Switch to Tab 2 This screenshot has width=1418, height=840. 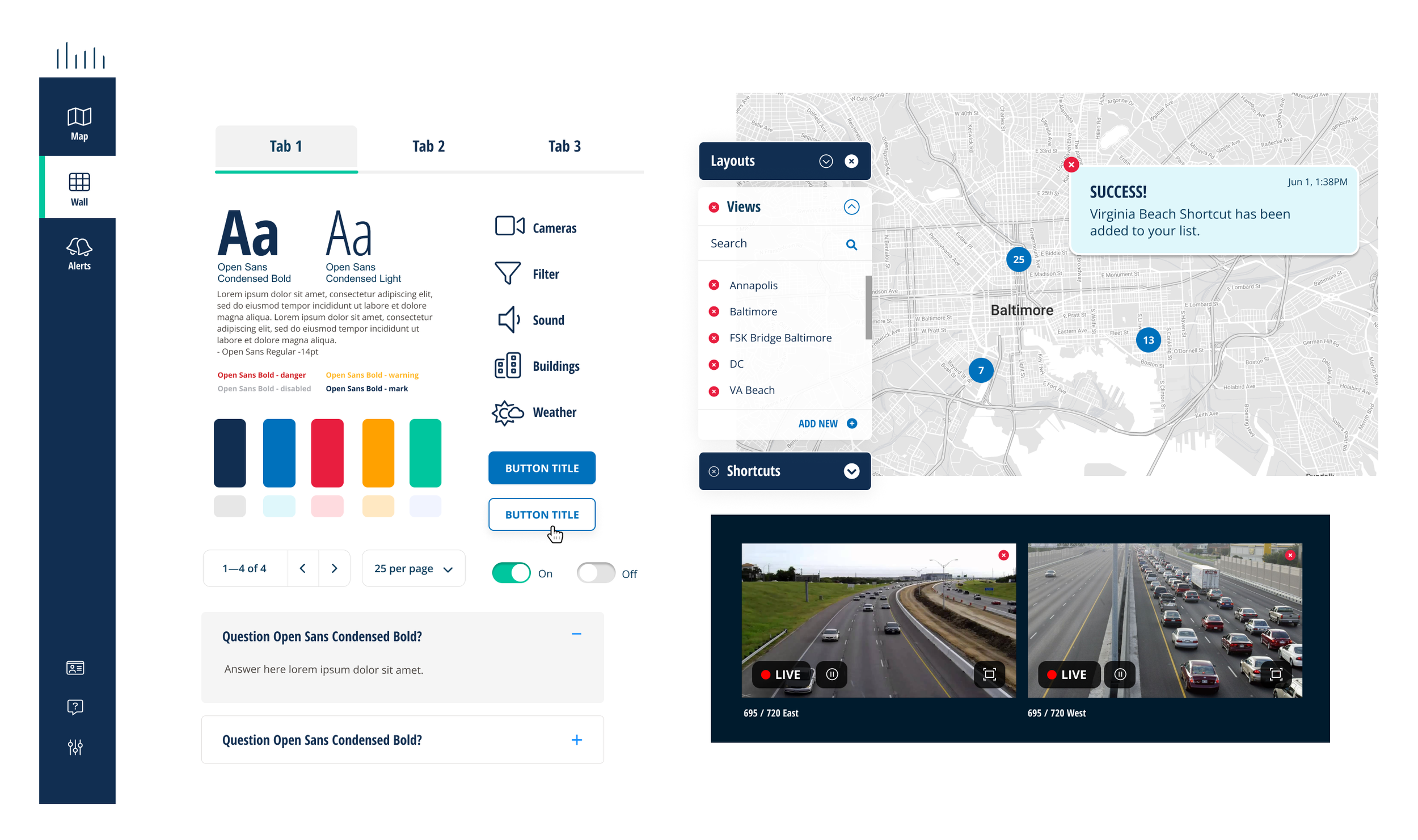428,146
